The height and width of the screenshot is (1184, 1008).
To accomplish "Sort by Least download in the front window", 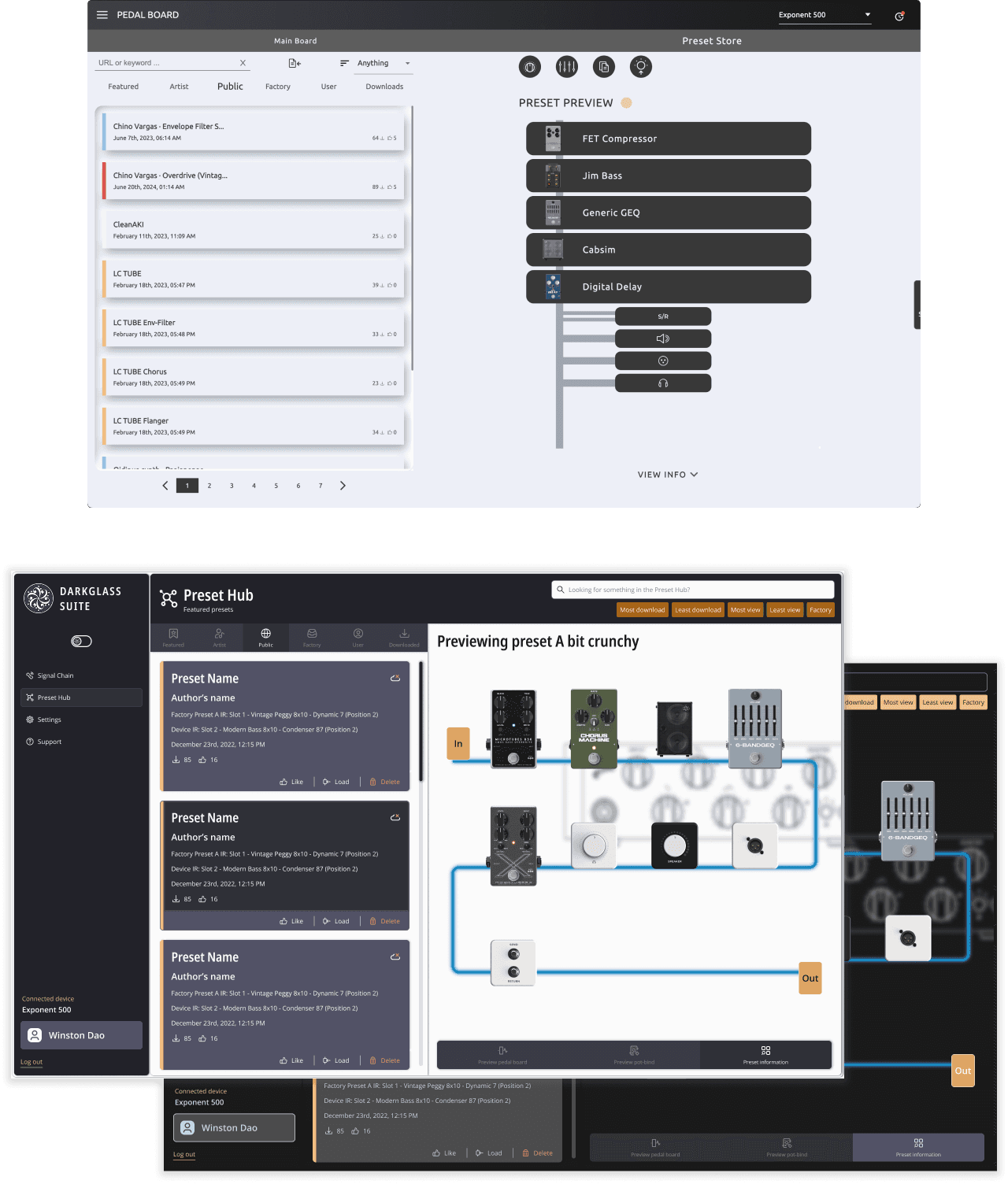I will point(698,610).
